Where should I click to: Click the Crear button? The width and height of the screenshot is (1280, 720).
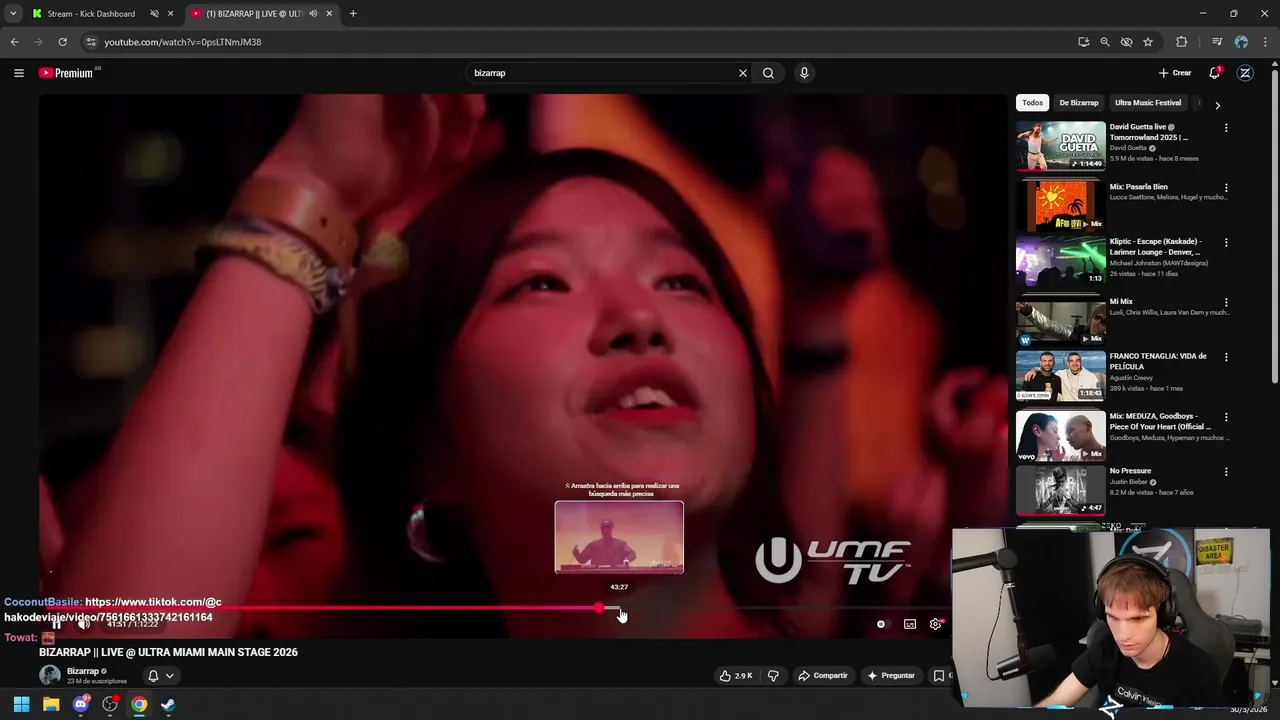pos(1175,73)
